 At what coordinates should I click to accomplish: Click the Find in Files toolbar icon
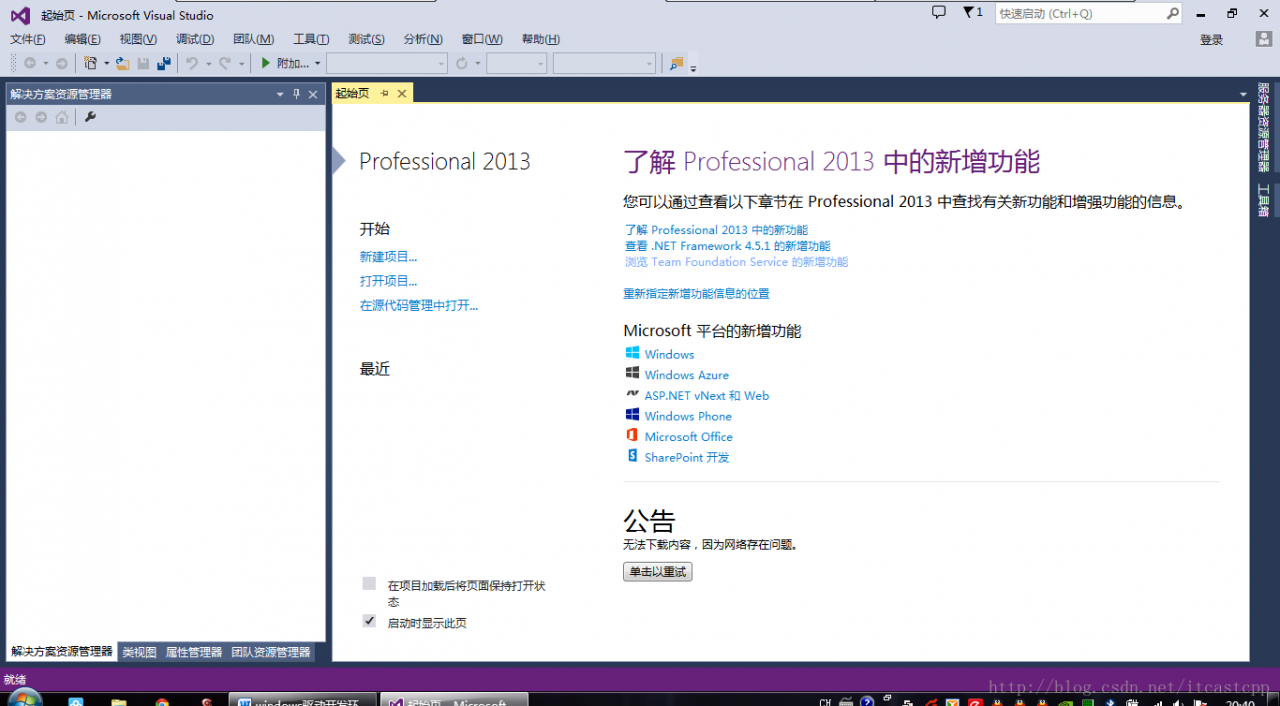(676, 63)
